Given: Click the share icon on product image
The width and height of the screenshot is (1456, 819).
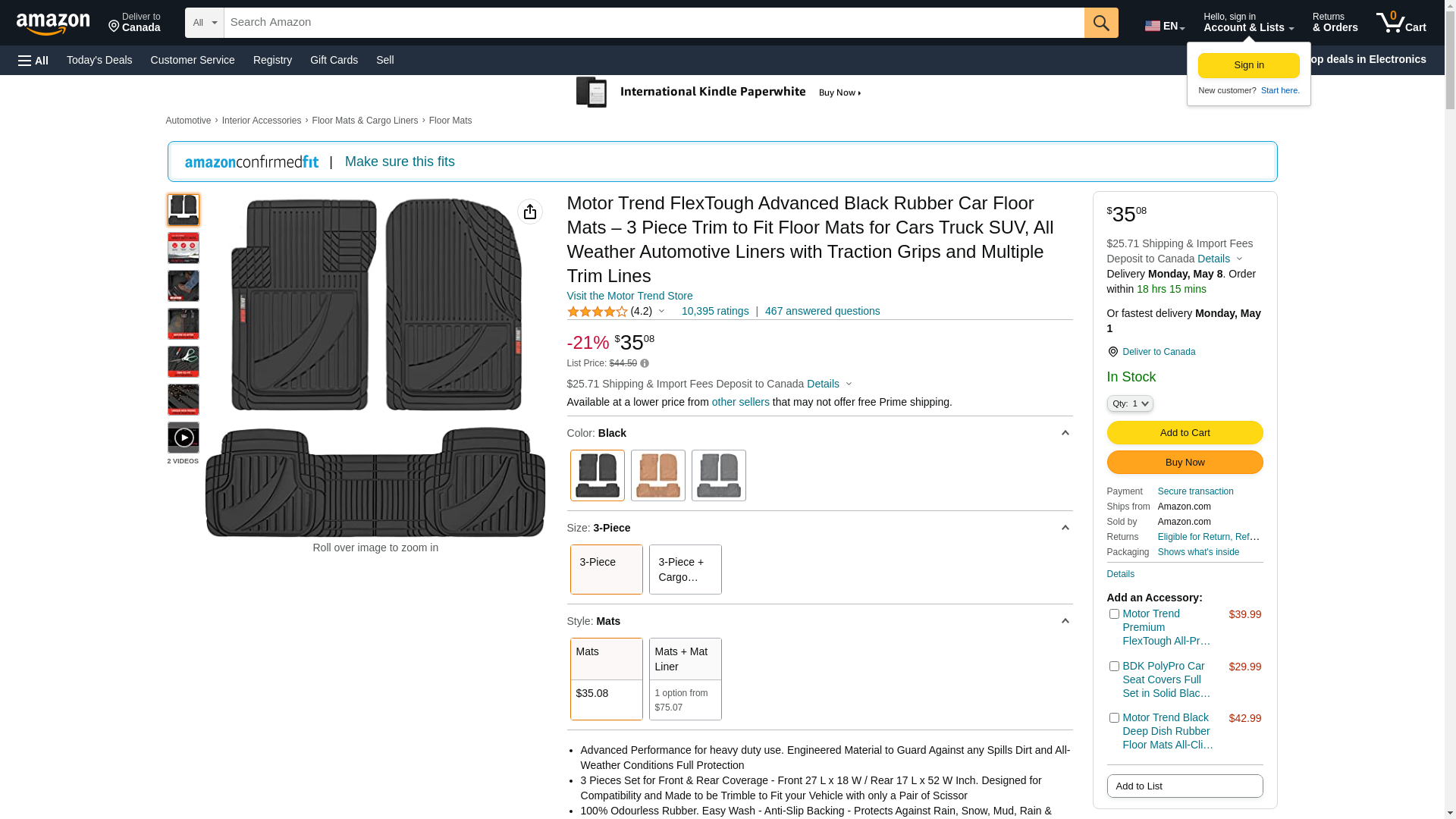Looking at the screenshot, I should coord(529,212).
